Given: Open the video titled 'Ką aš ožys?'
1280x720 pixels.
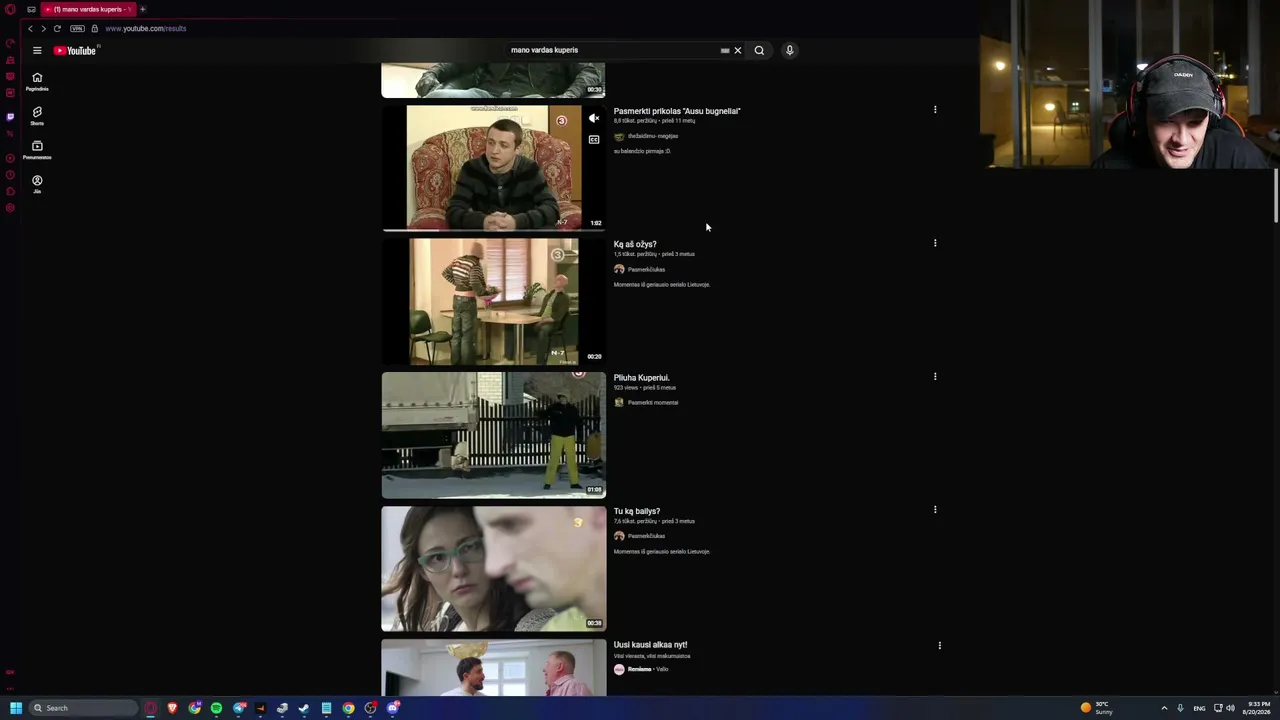Looking at the screenshot, I should 635,244.
